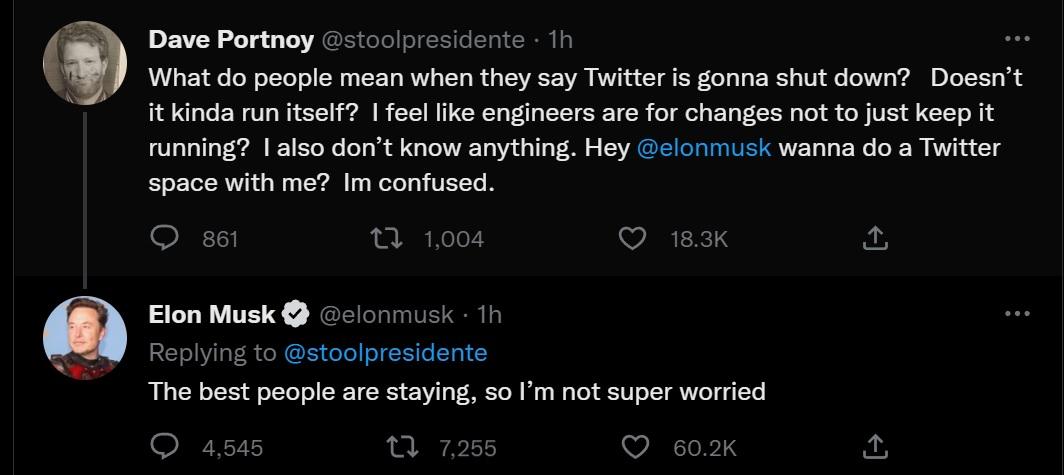1064x475 pixels.
Task: Click the Elon Musk display name
Action: point(212,314)
